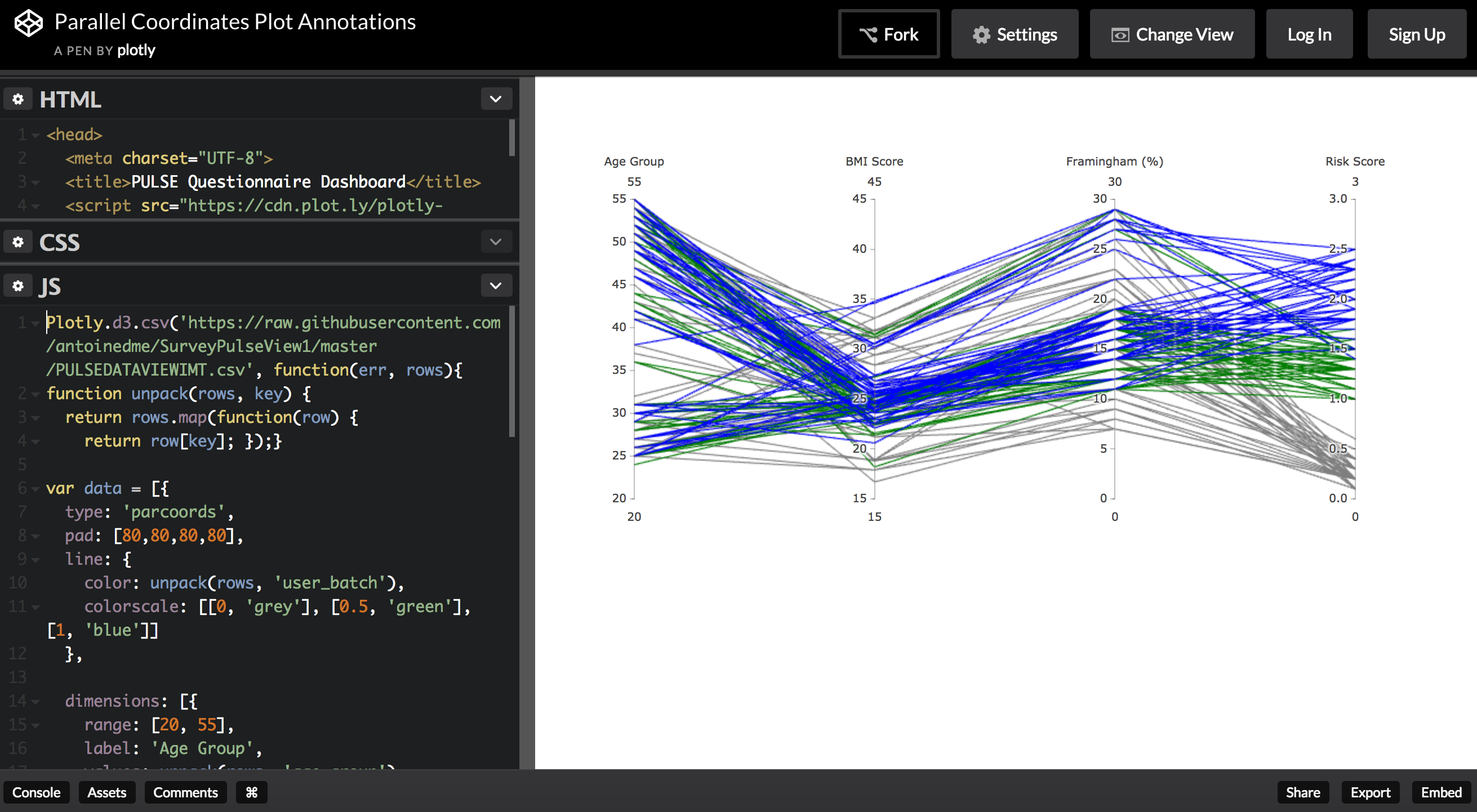This screenshot has width=1477, height=812.
Task: Click the JS editor scrollbar
Action: (x=512, y=371)
